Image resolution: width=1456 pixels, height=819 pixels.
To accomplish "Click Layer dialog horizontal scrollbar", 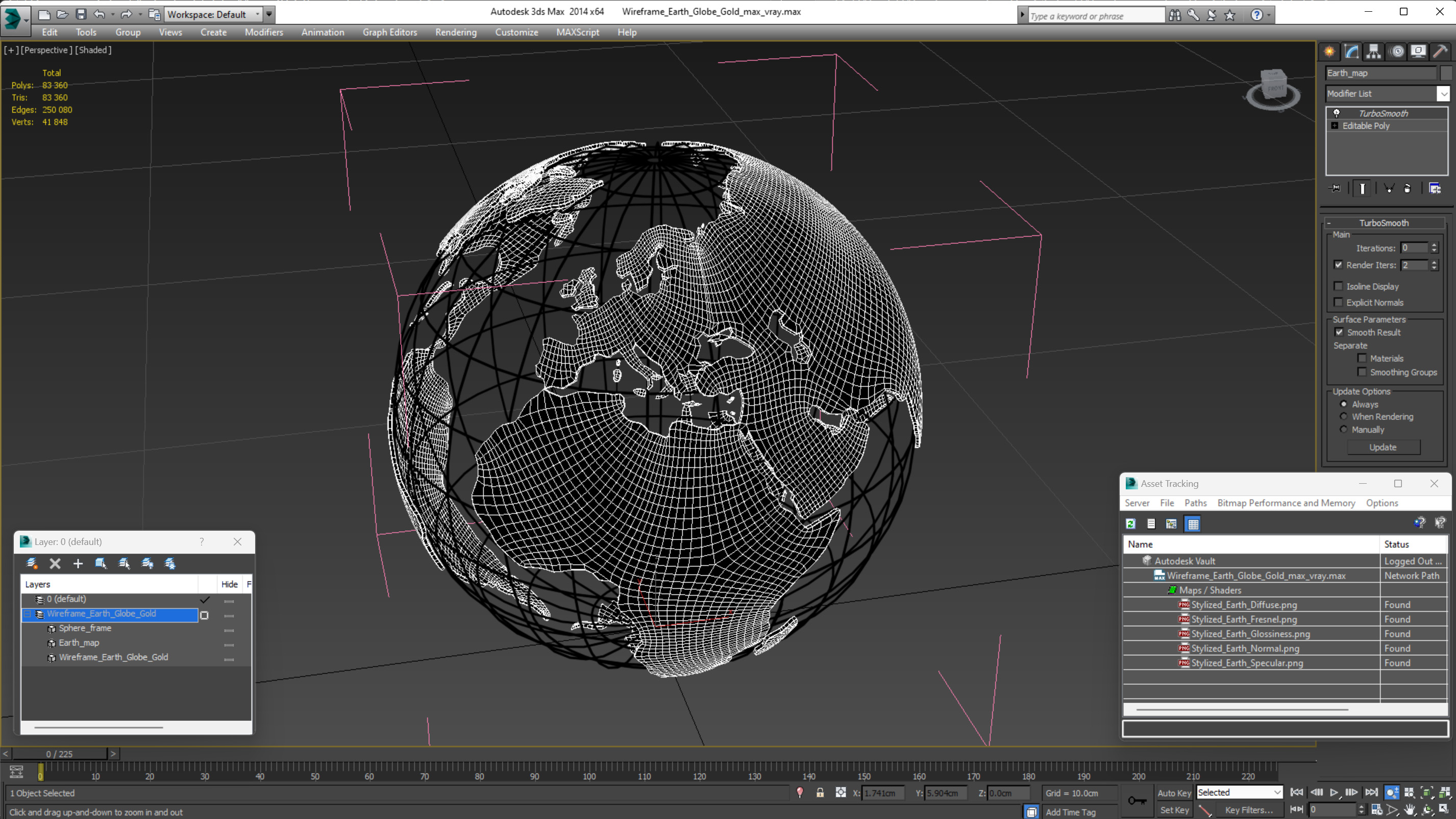I will tap(98, 728).
